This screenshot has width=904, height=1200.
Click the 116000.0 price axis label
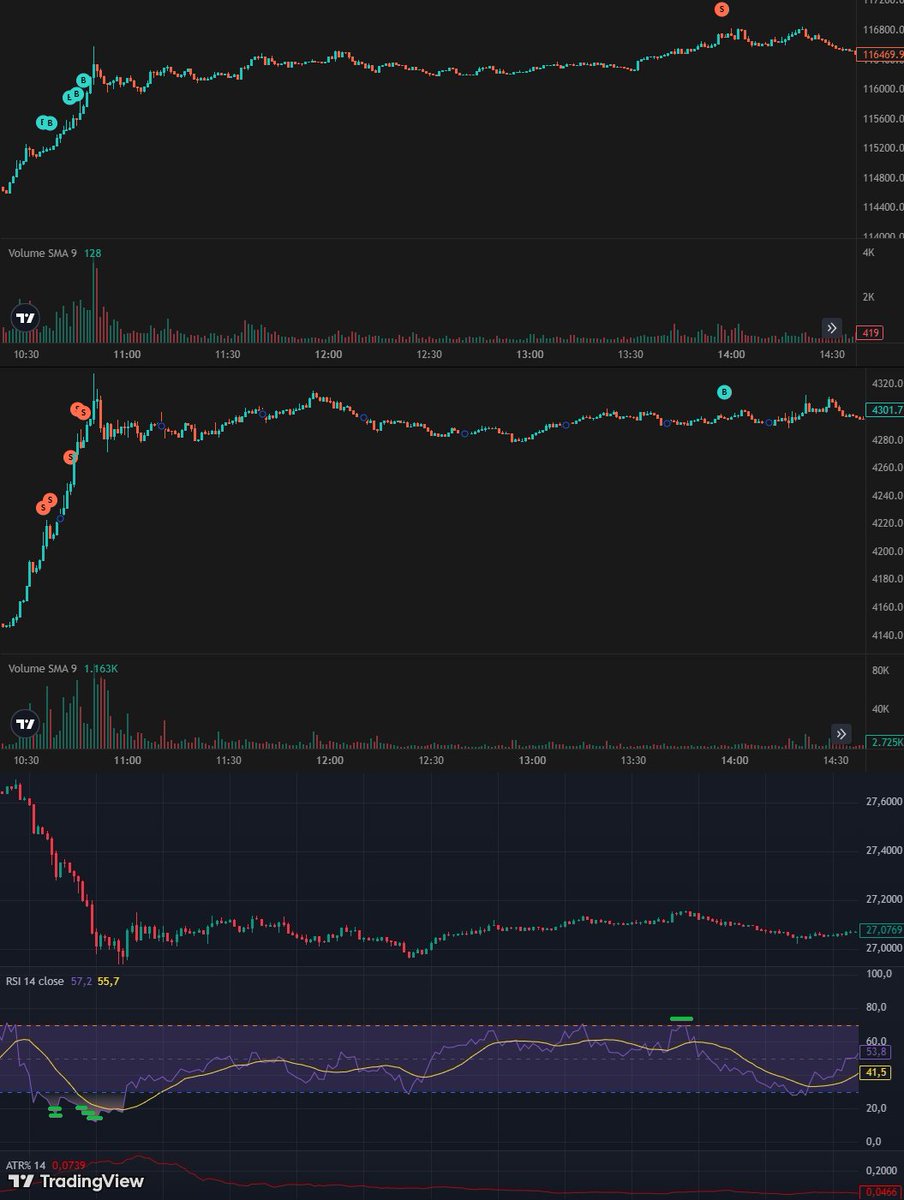pos(885,89)
